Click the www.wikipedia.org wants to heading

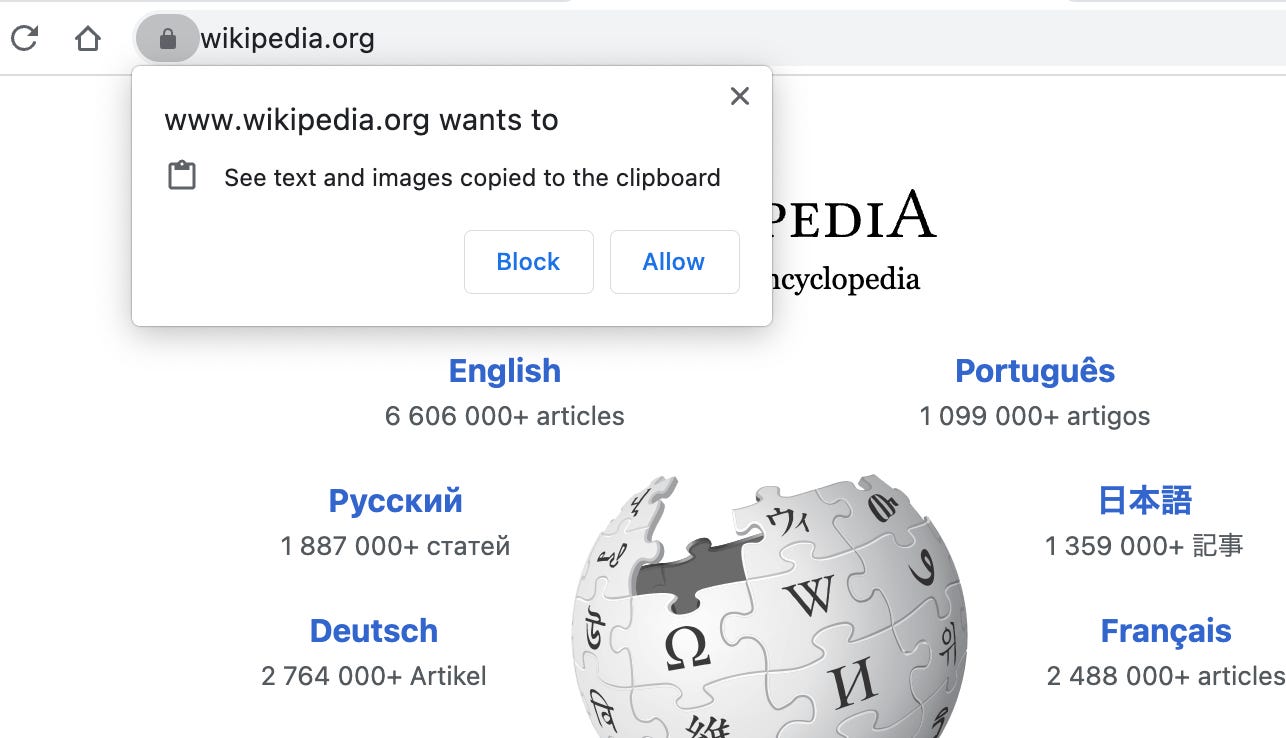(362, 119)
